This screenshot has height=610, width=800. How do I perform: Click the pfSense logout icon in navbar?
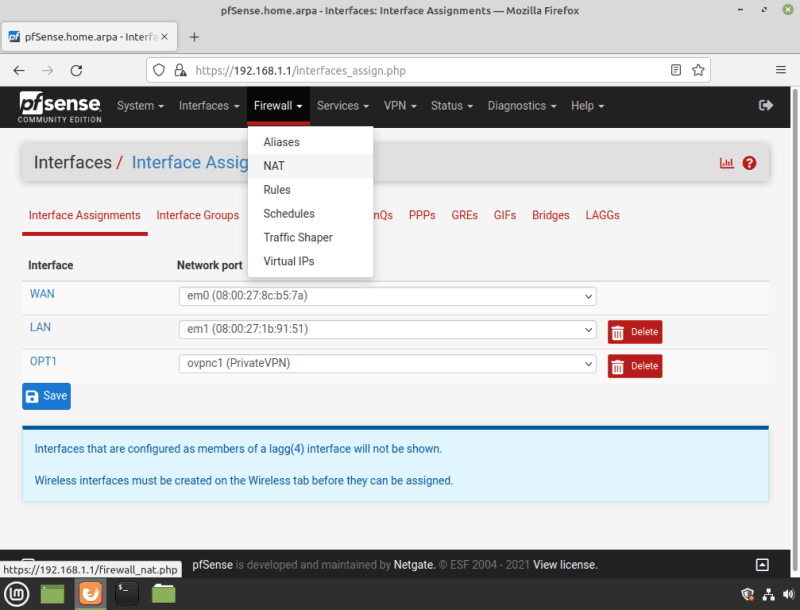tap(766, 105)
